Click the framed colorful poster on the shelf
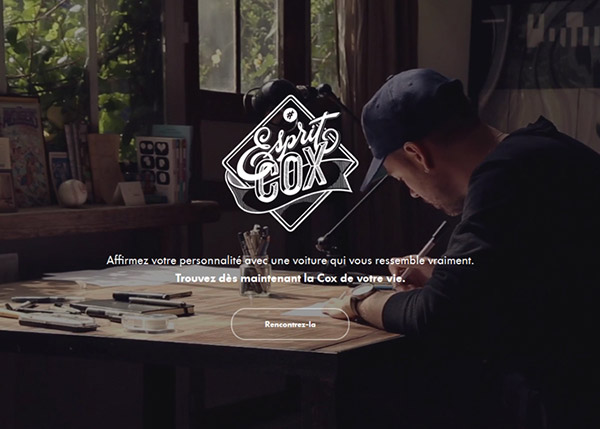 (24, 151)
